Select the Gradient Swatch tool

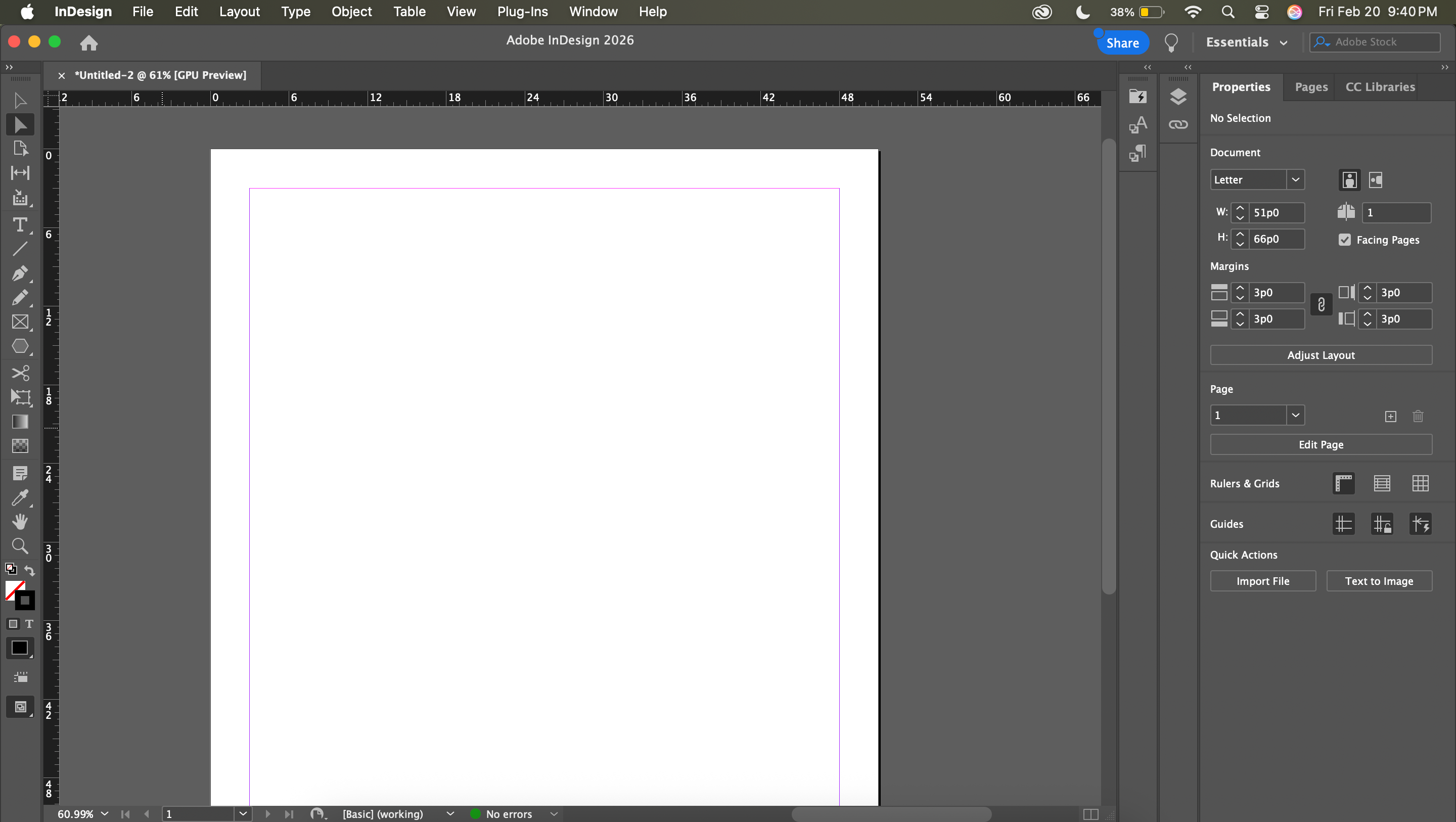pyautogui.click(x=20, y=422)
